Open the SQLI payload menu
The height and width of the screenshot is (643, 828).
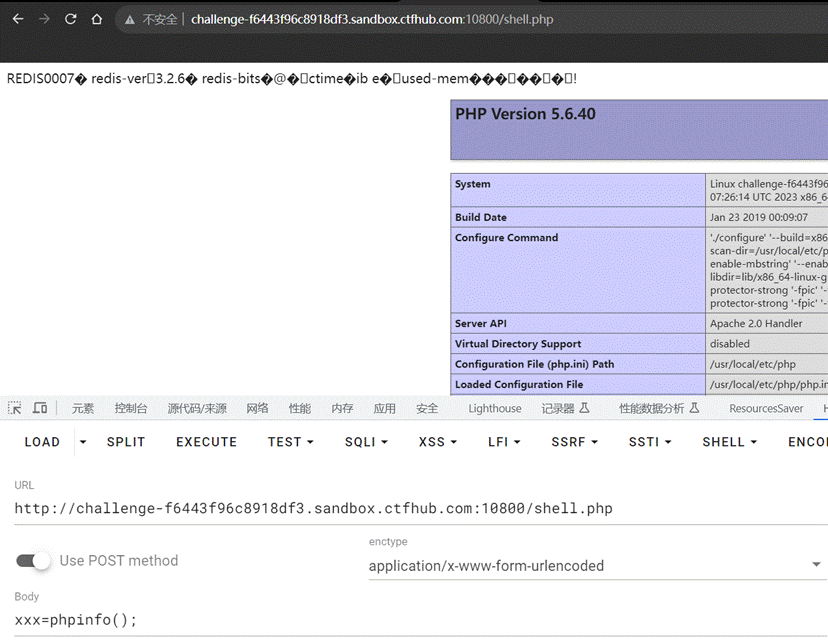[366, 442]
